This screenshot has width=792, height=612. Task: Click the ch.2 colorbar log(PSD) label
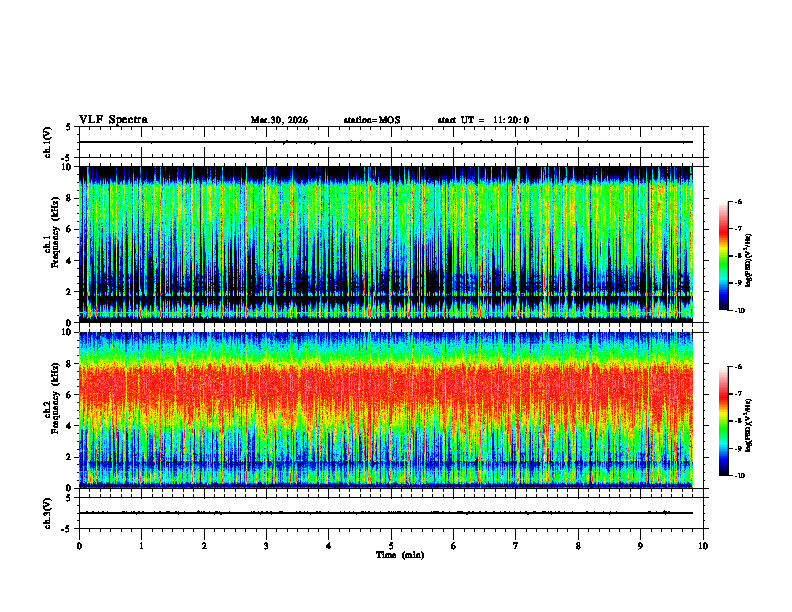(749, 425)
